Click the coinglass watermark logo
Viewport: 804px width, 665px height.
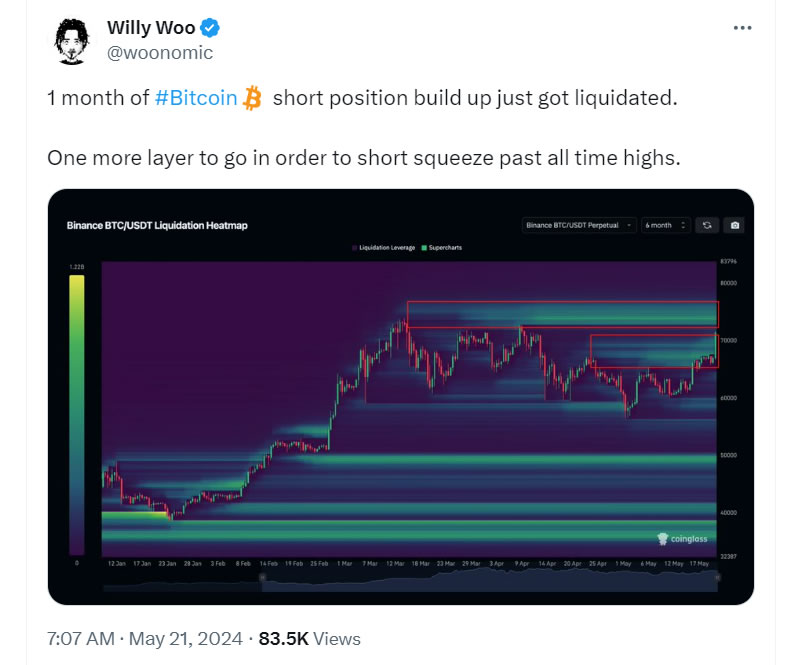pos(682,538)
